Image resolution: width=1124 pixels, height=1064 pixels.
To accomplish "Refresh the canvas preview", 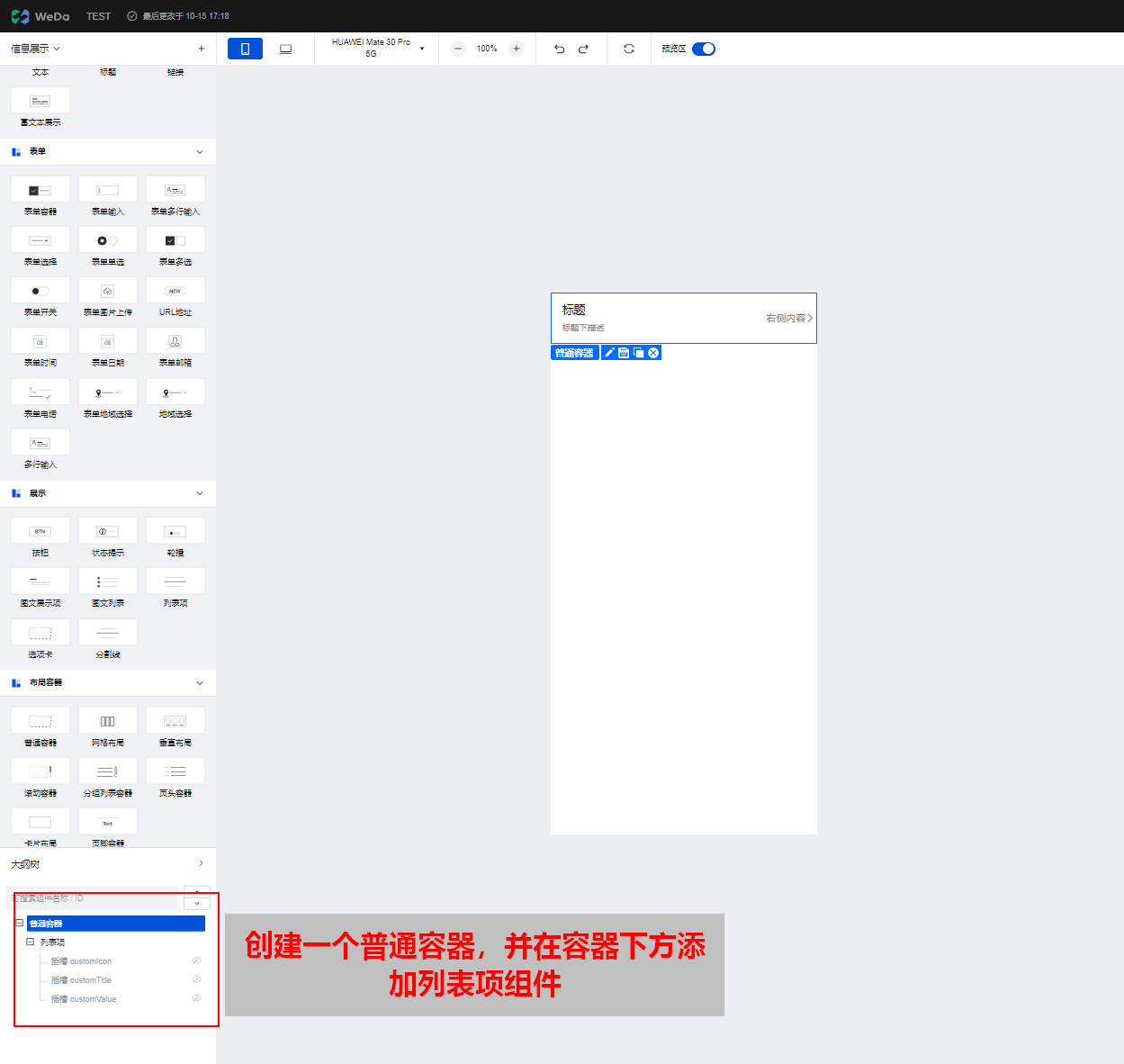I will 629,49.
